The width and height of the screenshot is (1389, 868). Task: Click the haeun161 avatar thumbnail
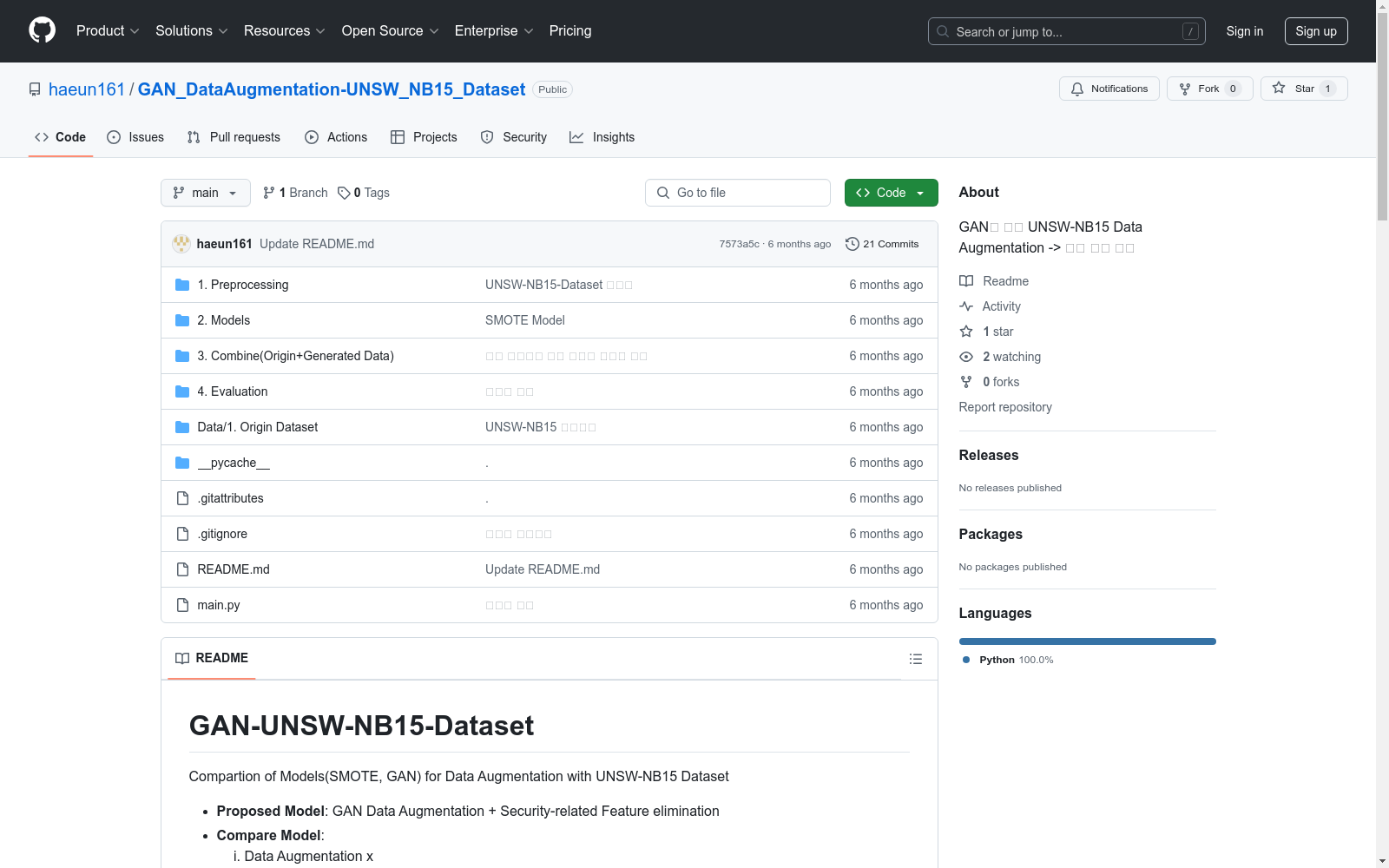(x=181, y=244)
